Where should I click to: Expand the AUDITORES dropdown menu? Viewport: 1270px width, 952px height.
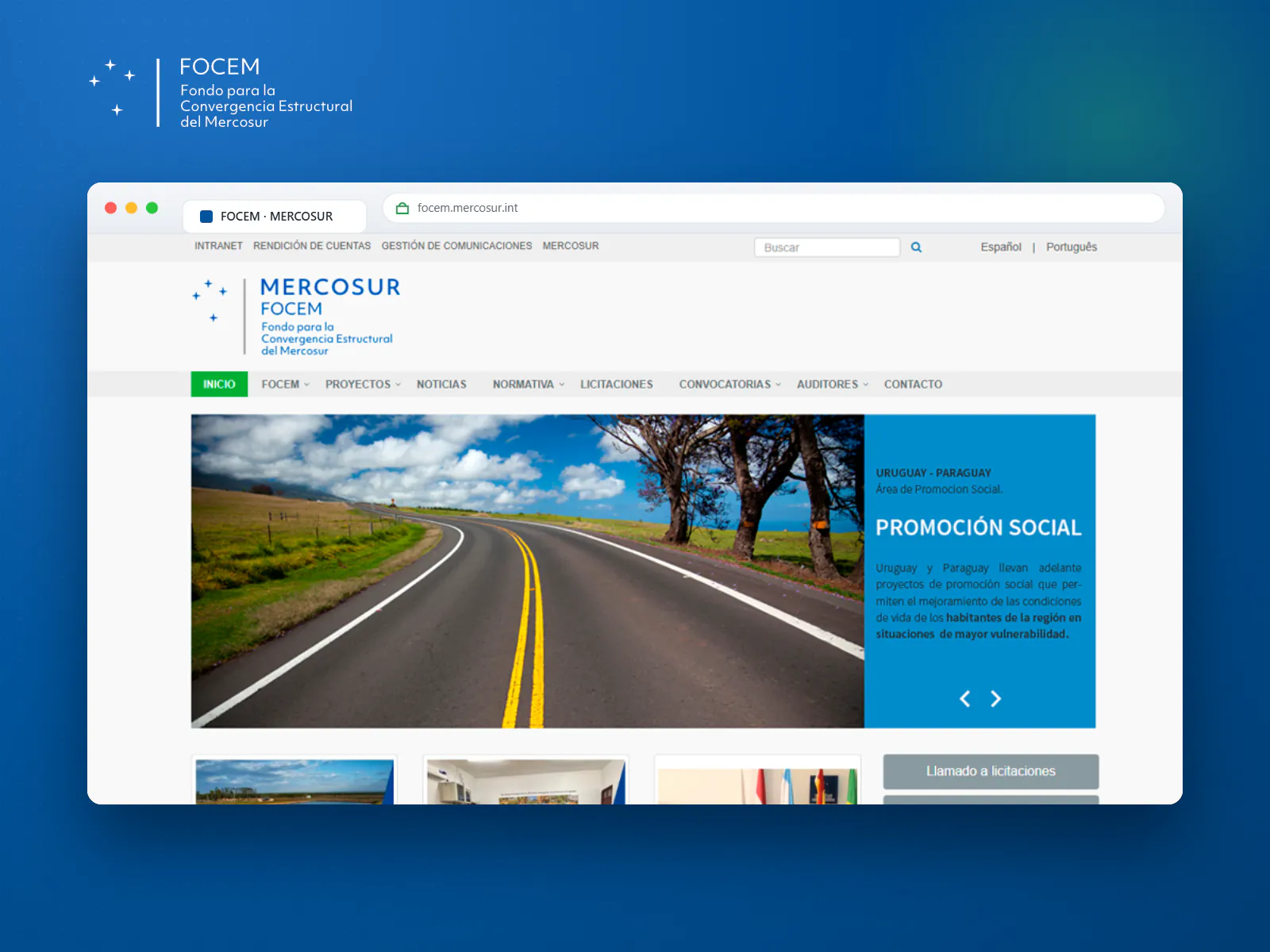point(833,384)
